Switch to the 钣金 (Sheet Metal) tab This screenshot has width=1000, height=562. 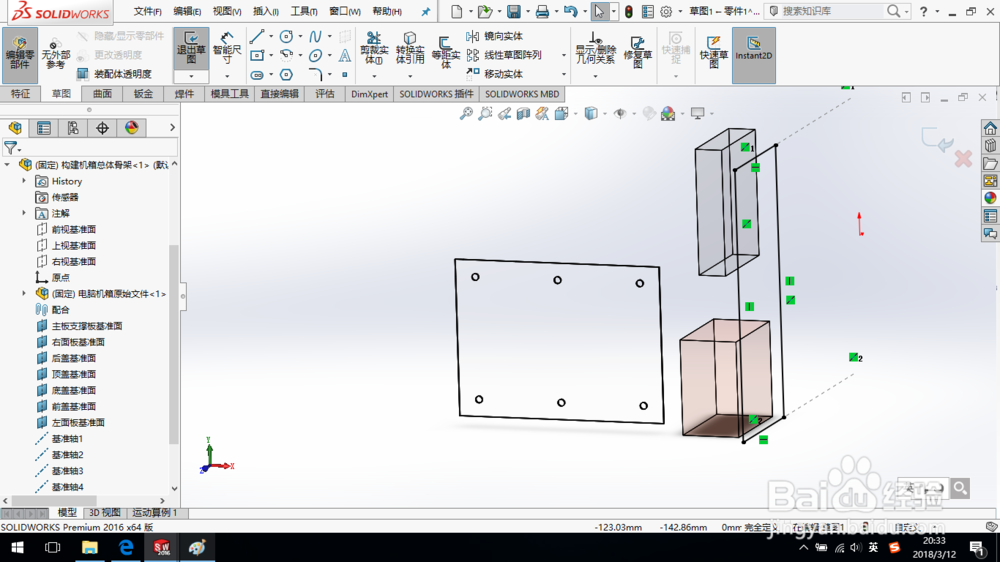tap(143, 94)
